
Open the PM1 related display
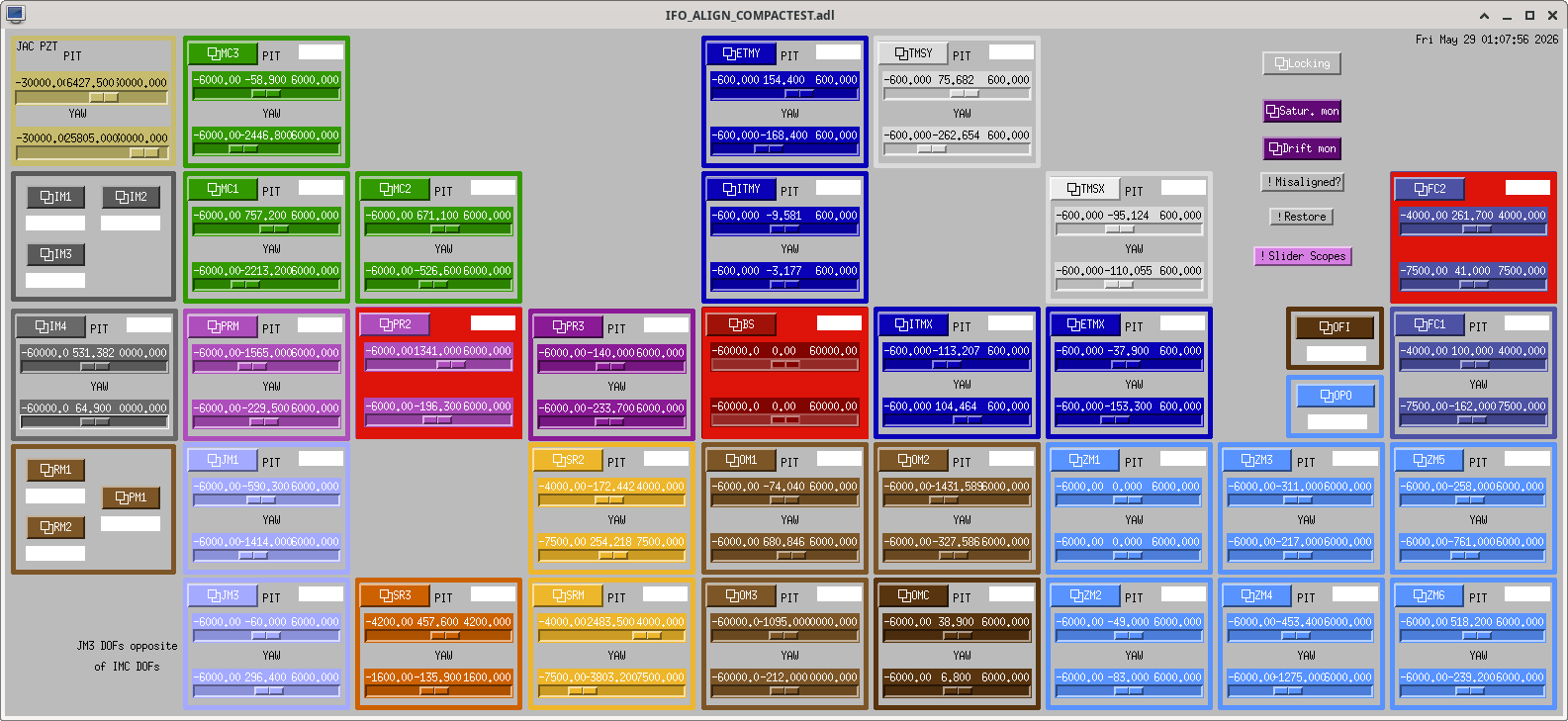click(x=131, y=497)
